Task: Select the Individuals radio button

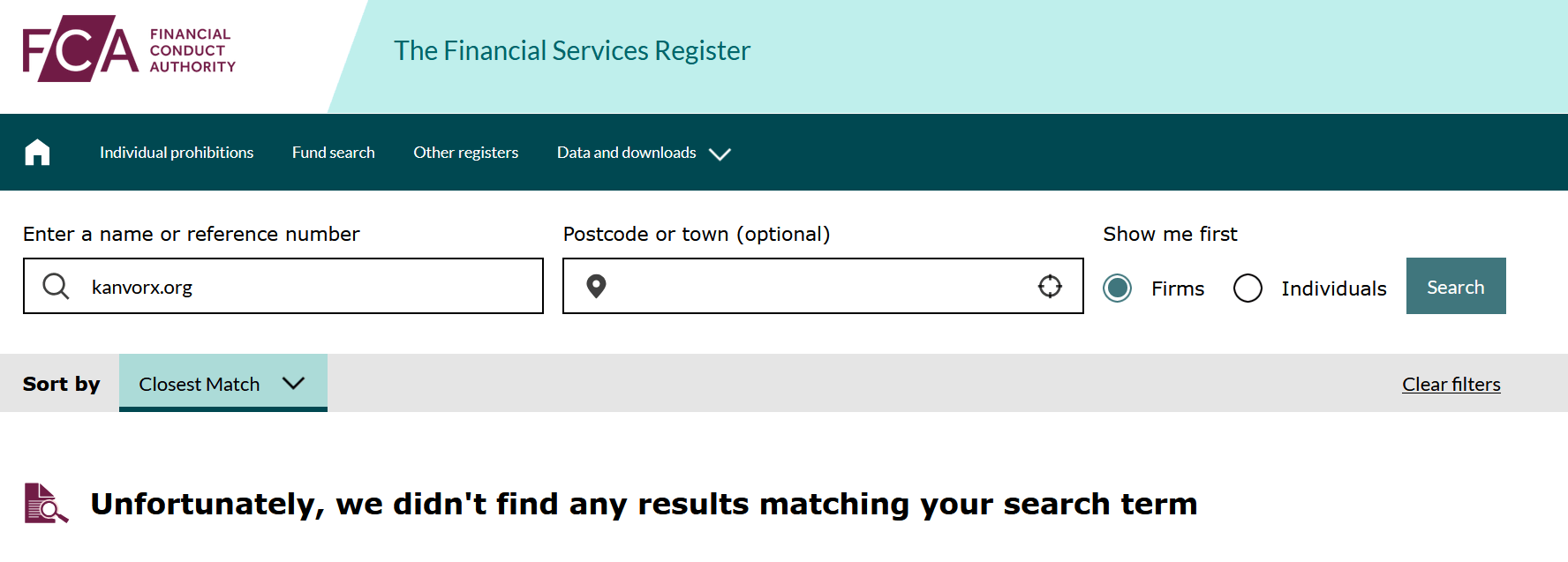Action: 1248,288
